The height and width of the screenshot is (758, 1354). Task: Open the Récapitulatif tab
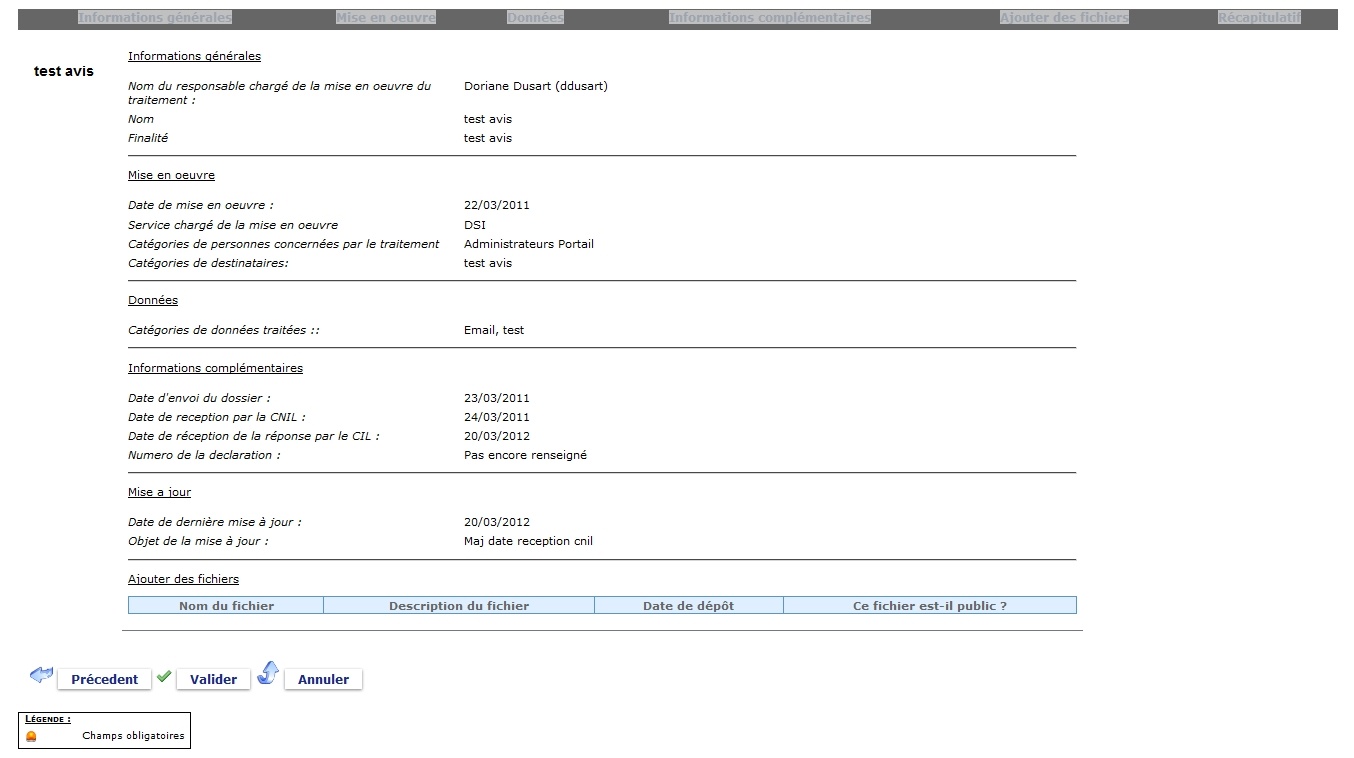tap(1259, 18)
